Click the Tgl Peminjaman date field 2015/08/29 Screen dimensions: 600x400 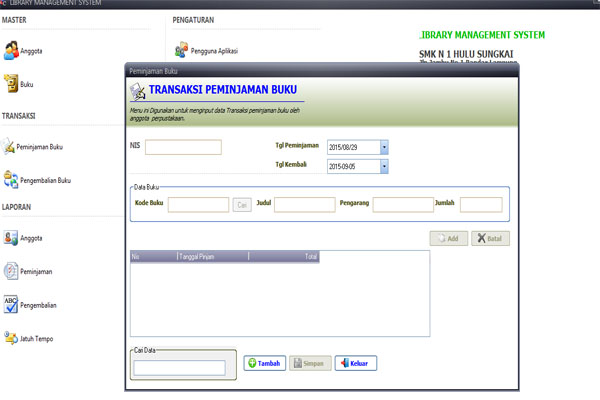click(x=354, y=147)
